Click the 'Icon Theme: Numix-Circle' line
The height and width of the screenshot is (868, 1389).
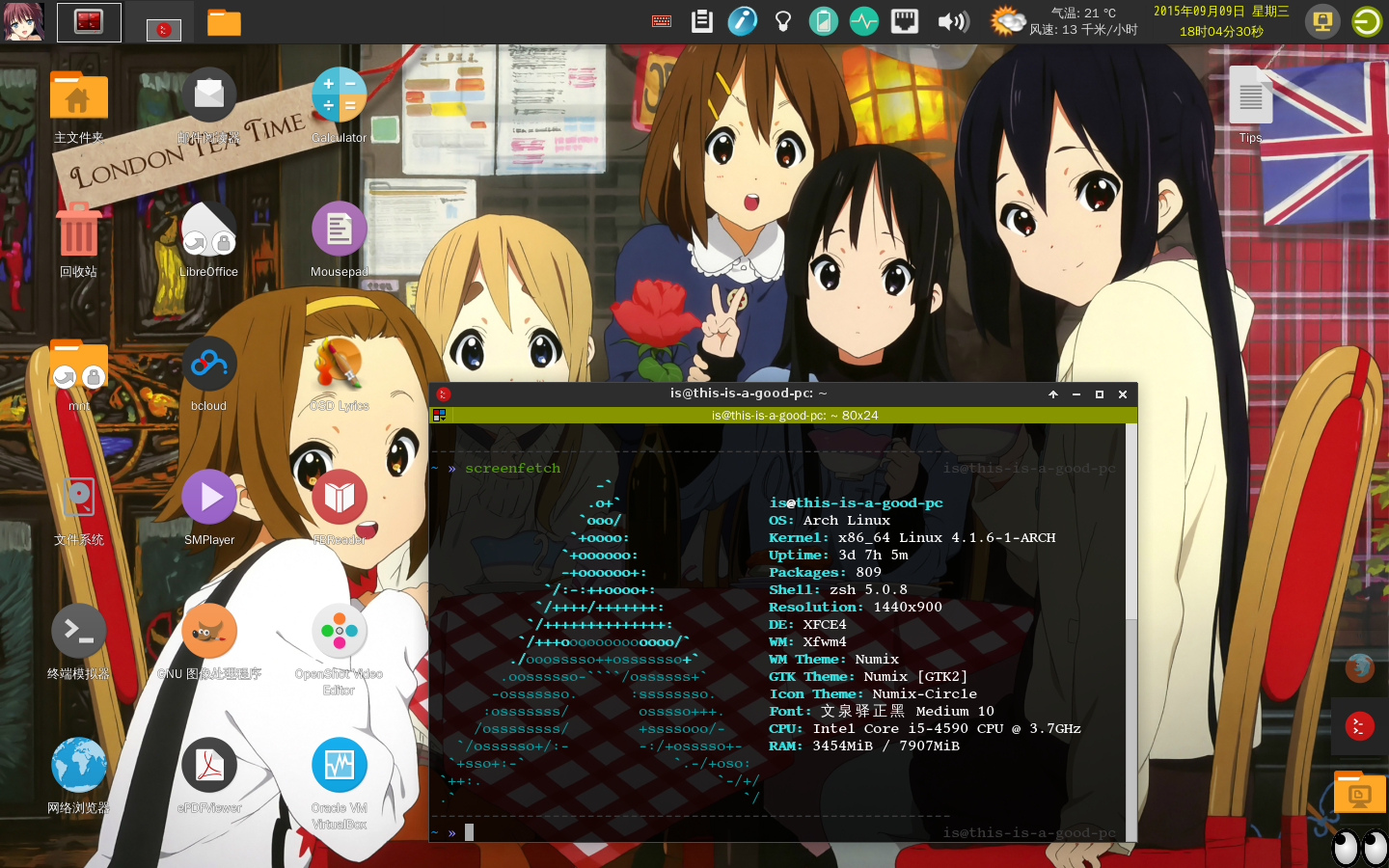click(x=873, y=694)
